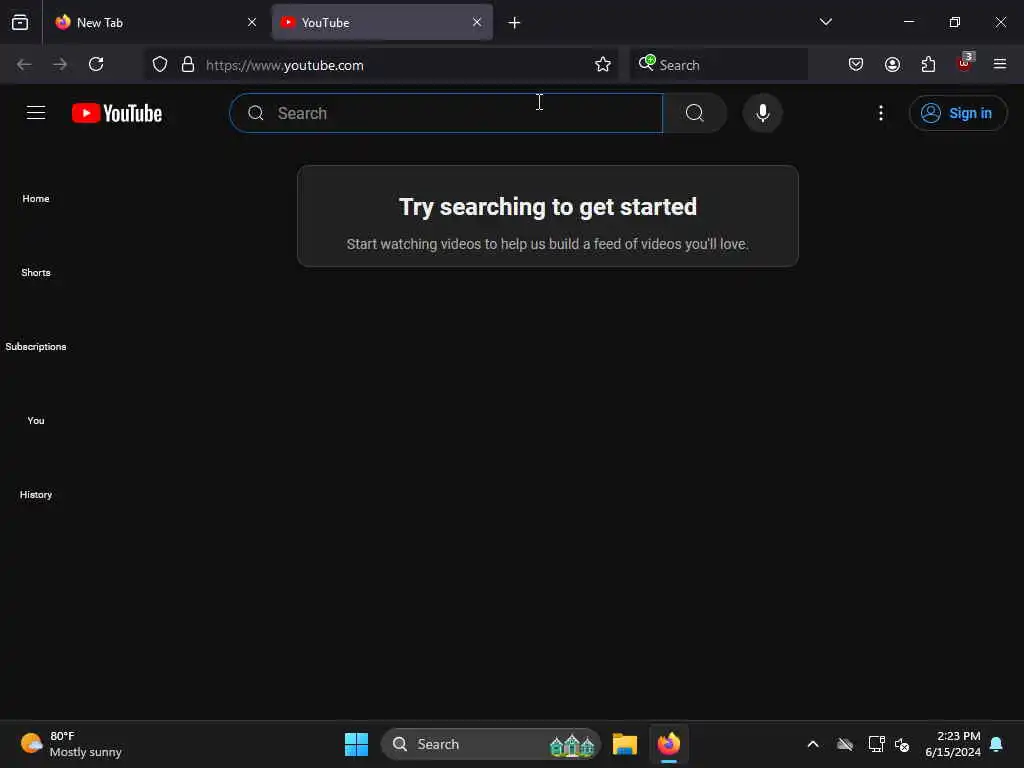Focus the YouTube search field
1024x768 pixels.
(446, 113)
